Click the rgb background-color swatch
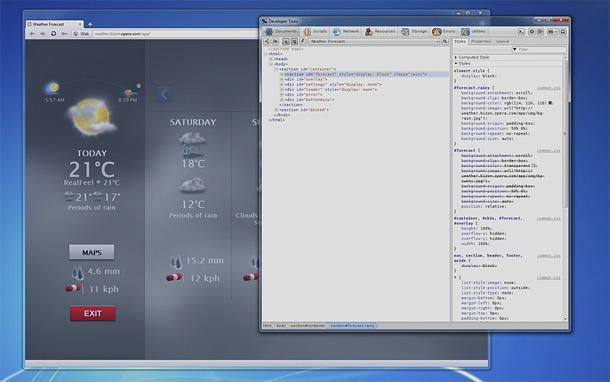Viewport: 610px width, 382px height. pos(550,103)
